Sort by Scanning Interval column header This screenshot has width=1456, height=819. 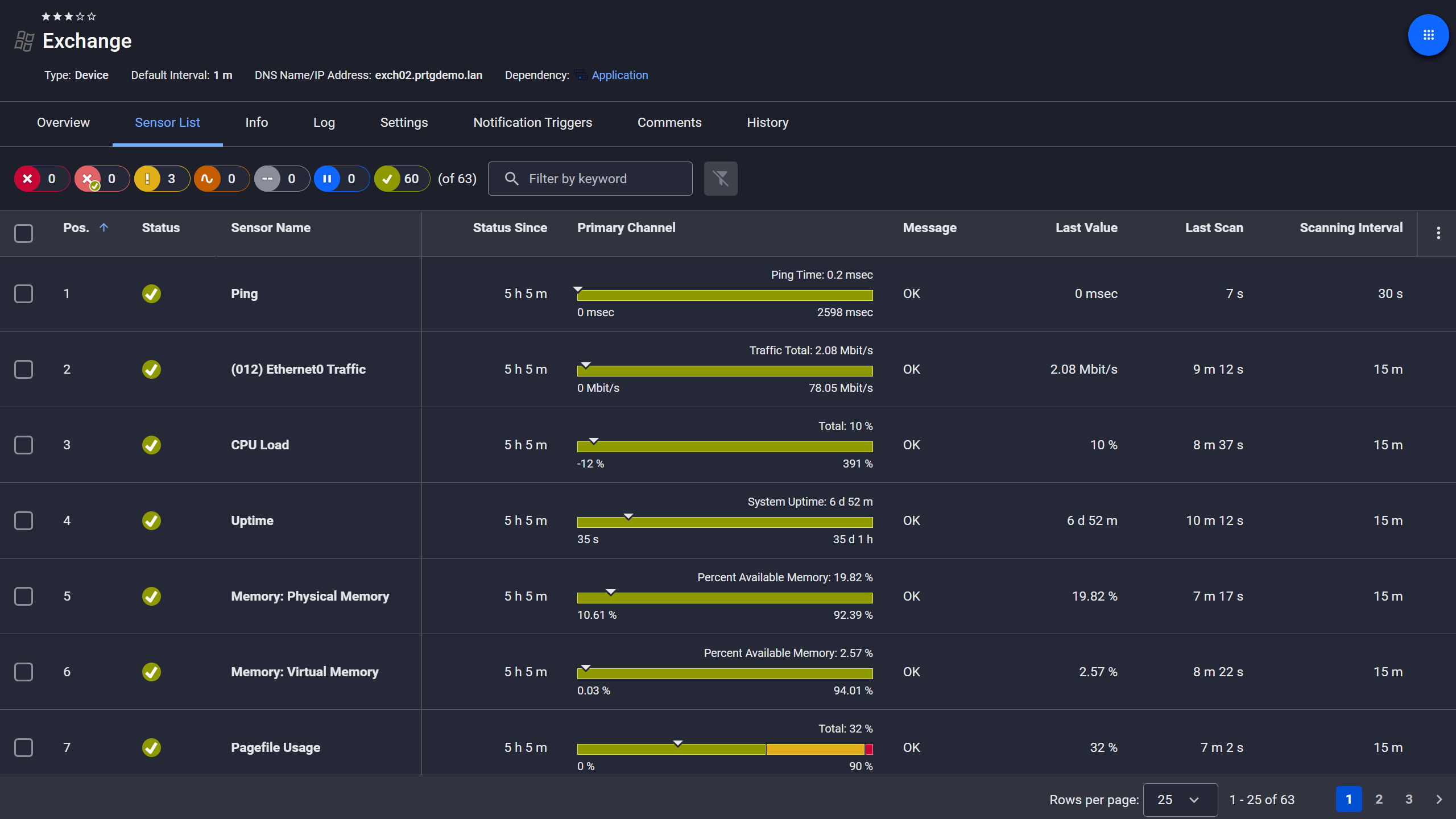(x=1351, y=227)
